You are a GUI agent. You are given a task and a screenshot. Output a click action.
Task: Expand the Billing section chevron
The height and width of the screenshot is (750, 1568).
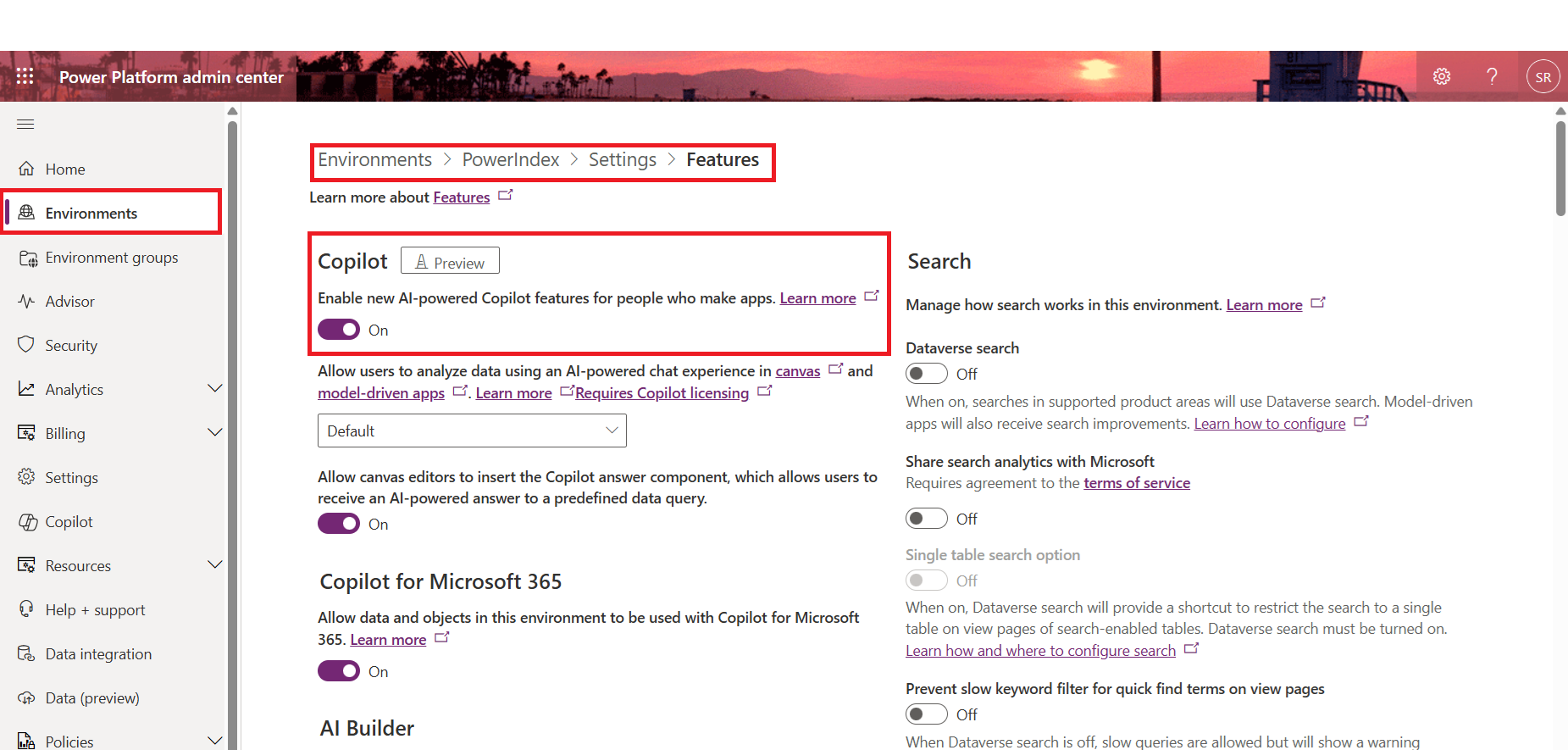pyautogui.click(x=214, y=433)
